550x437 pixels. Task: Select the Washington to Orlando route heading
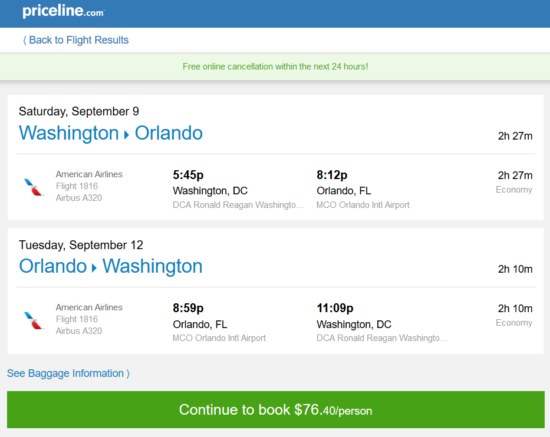(x=111, y=133)
